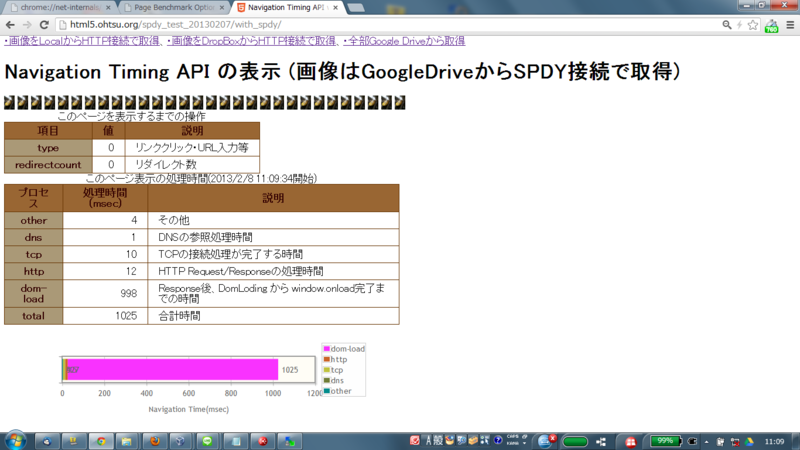Click the dns green legend swatch

[327, 381]
